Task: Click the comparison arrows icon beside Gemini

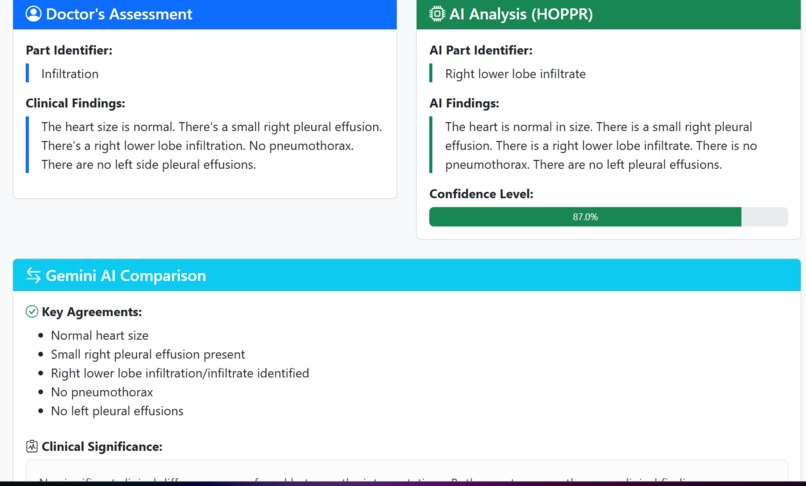Action: [33, 275]
